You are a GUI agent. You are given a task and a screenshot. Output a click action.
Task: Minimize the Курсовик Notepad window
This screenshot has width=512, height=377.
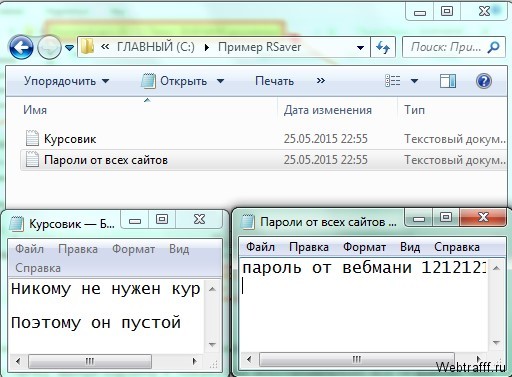coord(135,220)
